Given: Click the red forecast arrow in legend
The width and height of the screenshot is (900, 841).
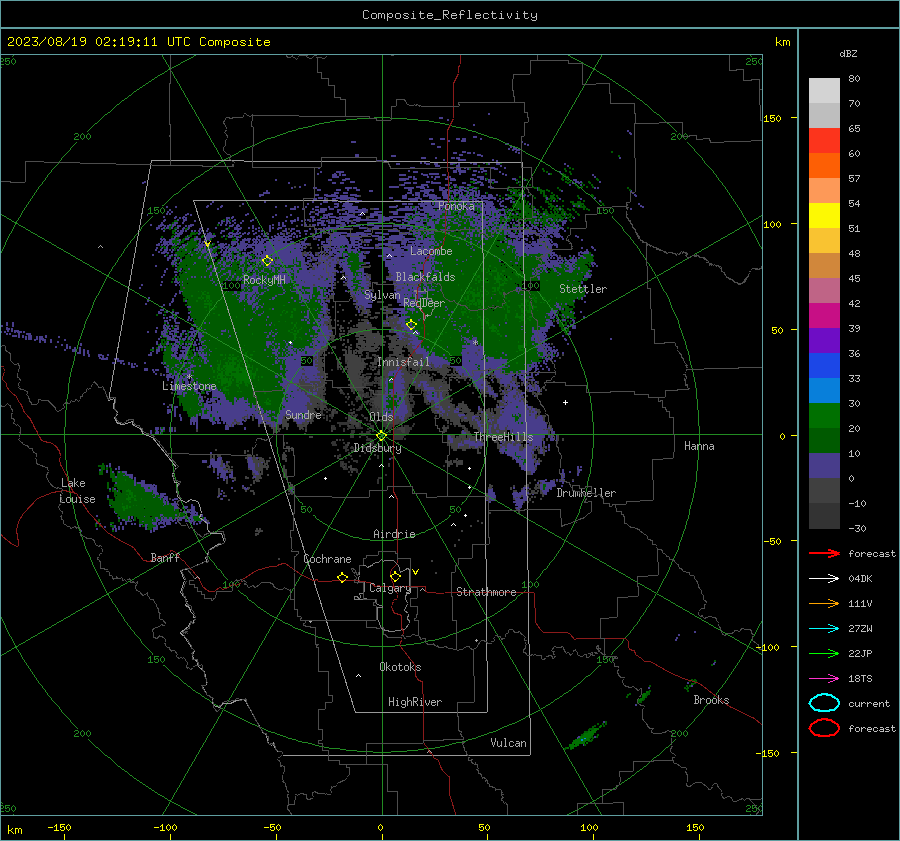Looking at the screenshot, I should pos(824,553).
